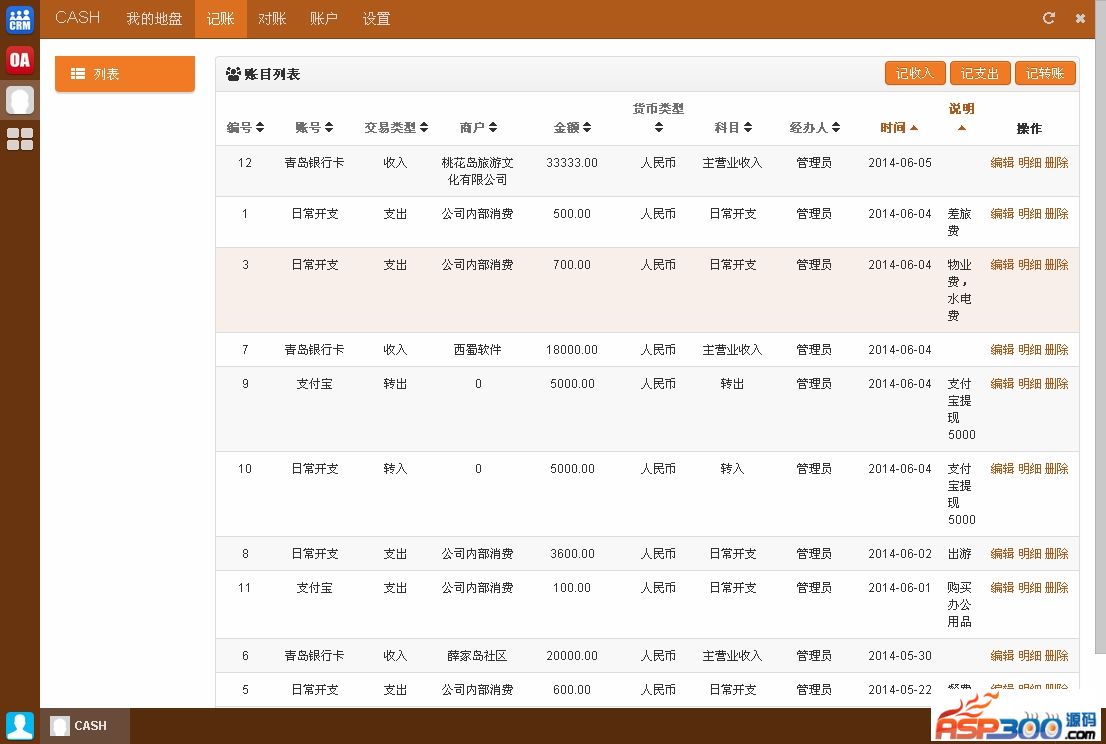The width and height of the screenshot is (1106, 744).
Task: Switch to the 对账 tab
Action: tap(272, 19)
